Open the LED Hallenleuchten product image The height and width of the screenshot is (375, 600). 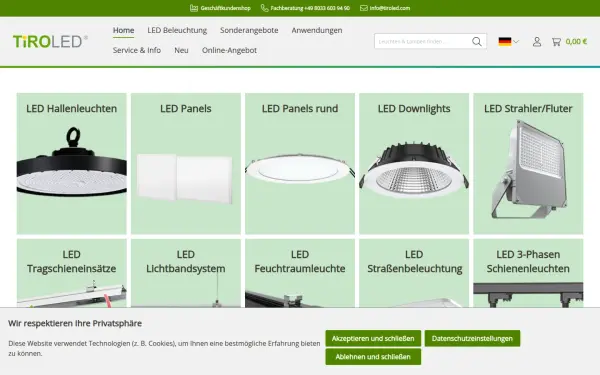click(72, 163)
